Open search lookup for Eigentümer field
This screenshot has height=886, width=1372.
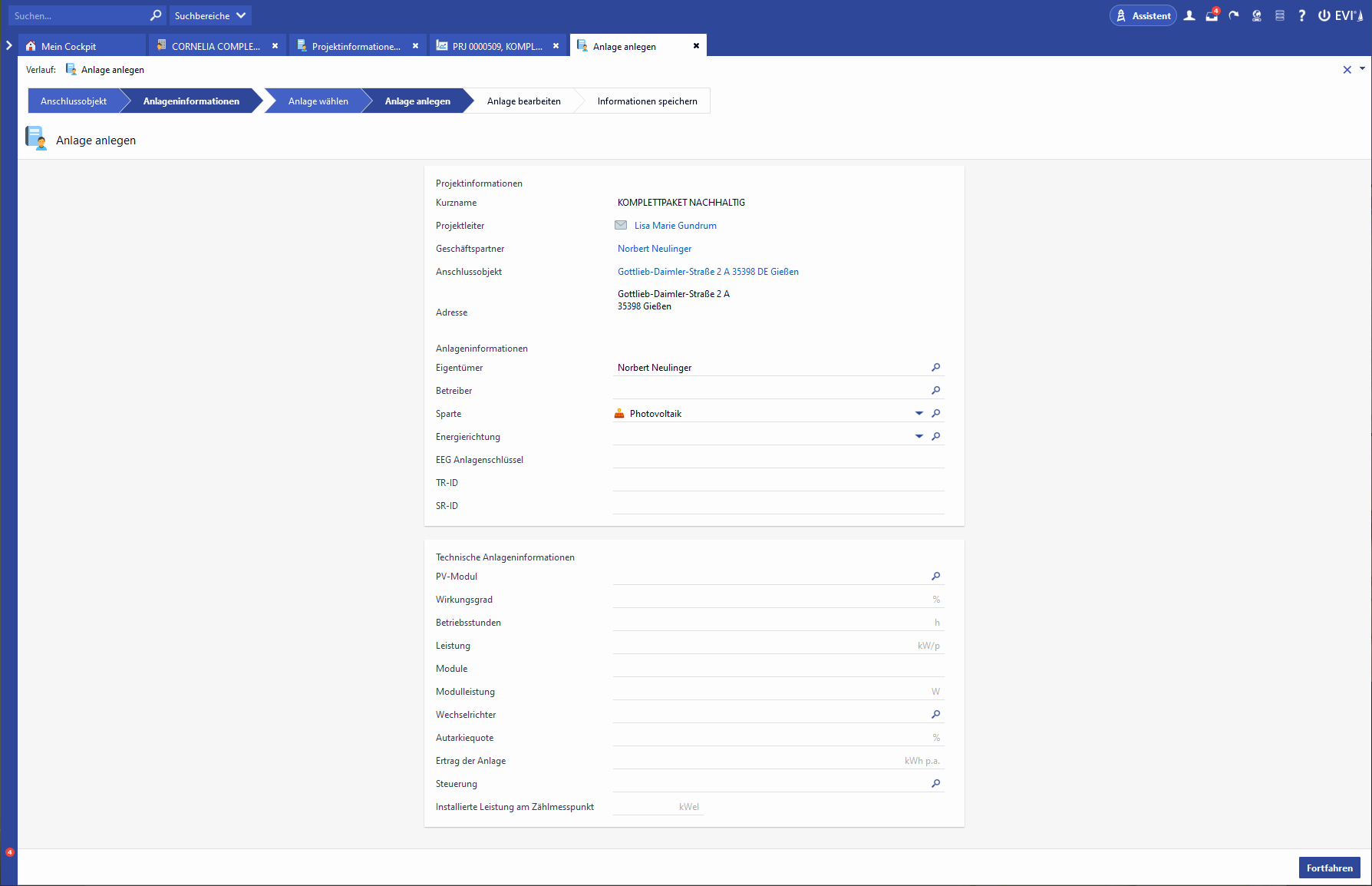tap(935, 368)
